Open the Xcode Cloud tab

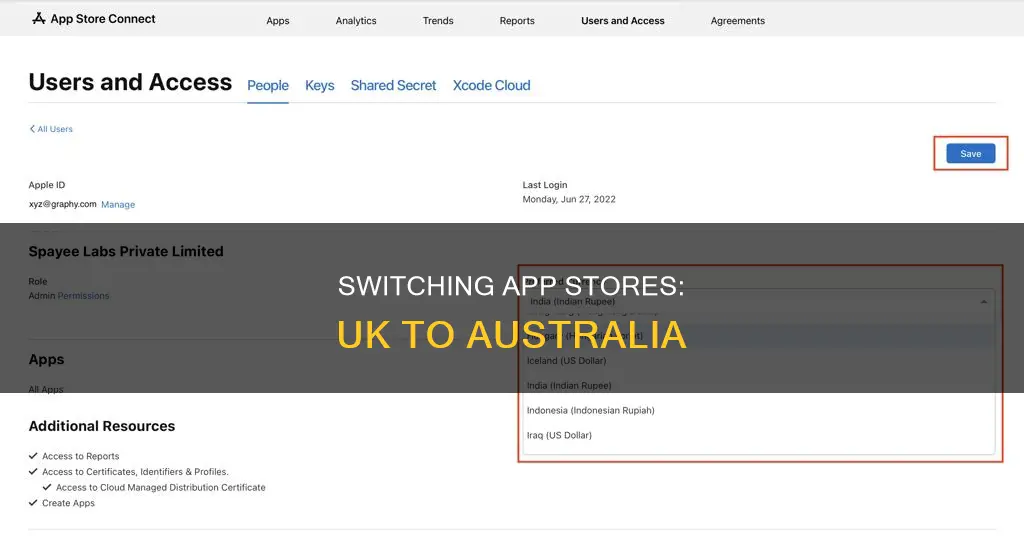(492, 86)
